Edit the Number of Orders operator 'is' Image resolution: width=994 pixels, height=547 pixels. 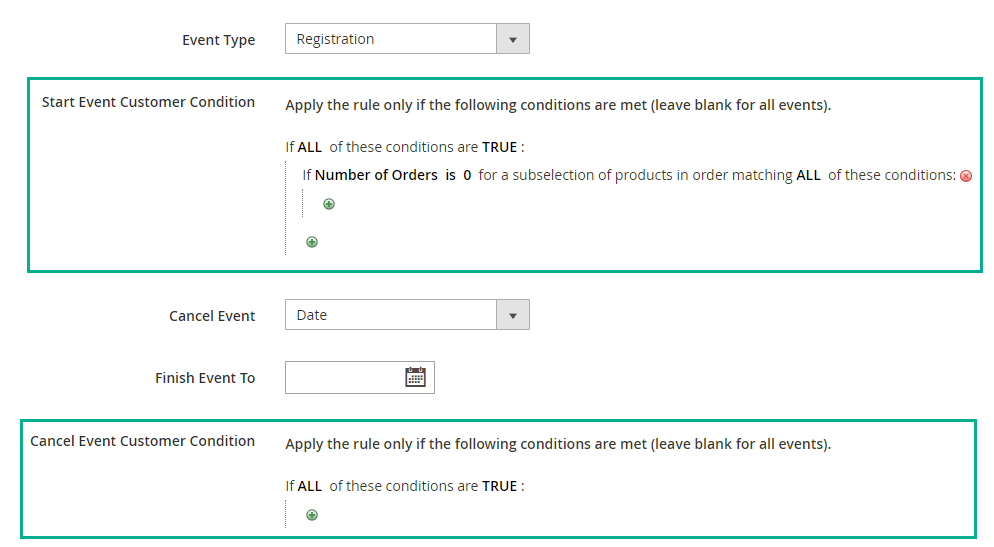[450, 175]
